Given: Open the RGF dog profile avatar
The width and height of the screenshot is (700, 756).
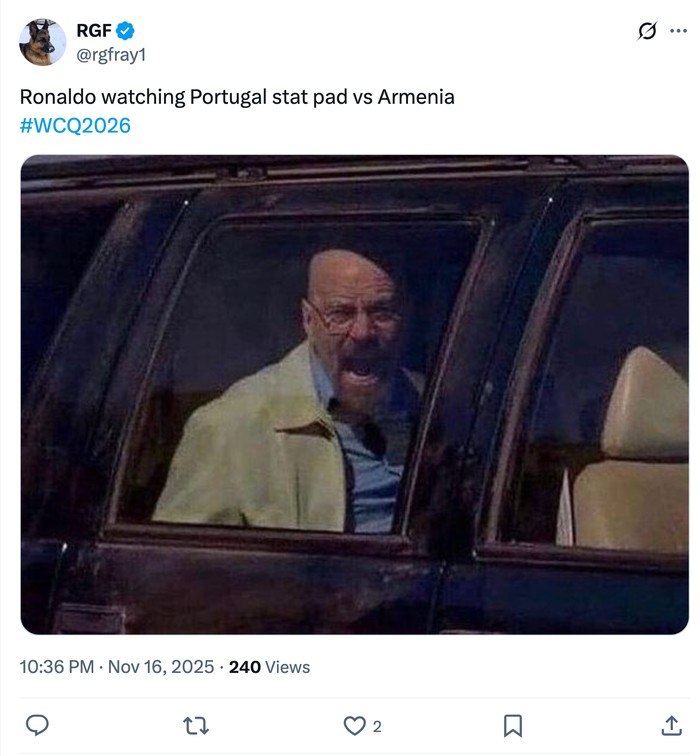Looking at the screenshot, I should [x=43, y=42].
